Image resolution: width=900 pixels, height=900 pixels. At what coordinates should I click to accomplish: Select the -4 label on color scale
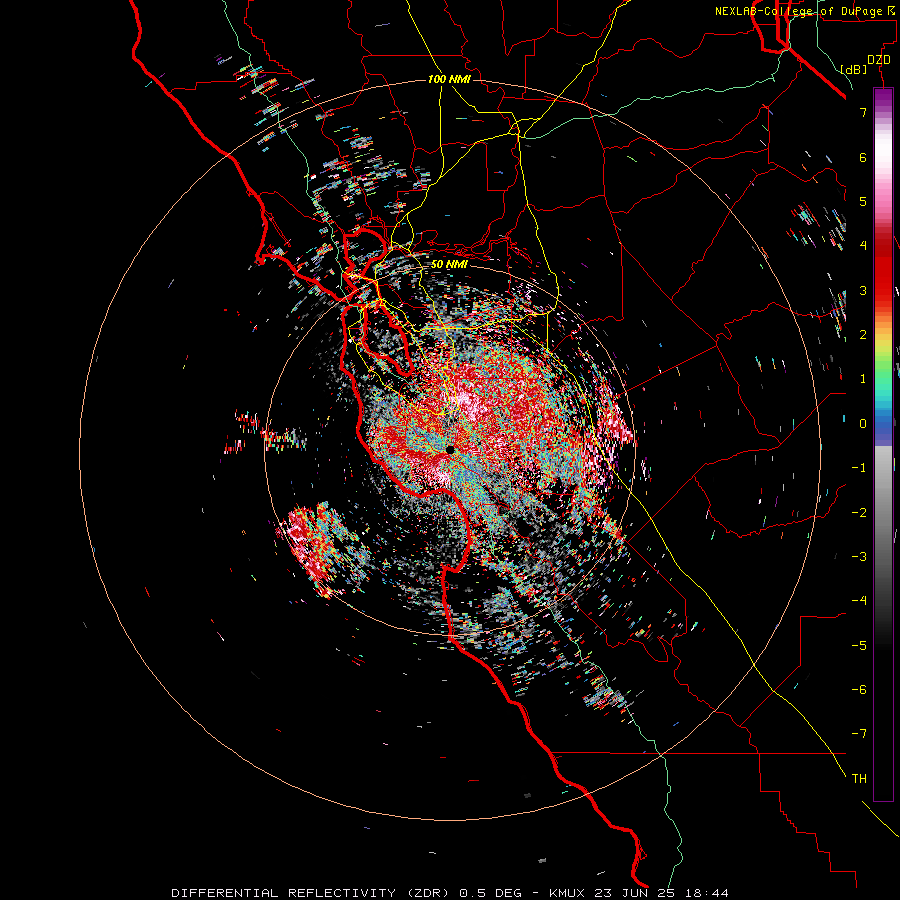coord(859,601)
